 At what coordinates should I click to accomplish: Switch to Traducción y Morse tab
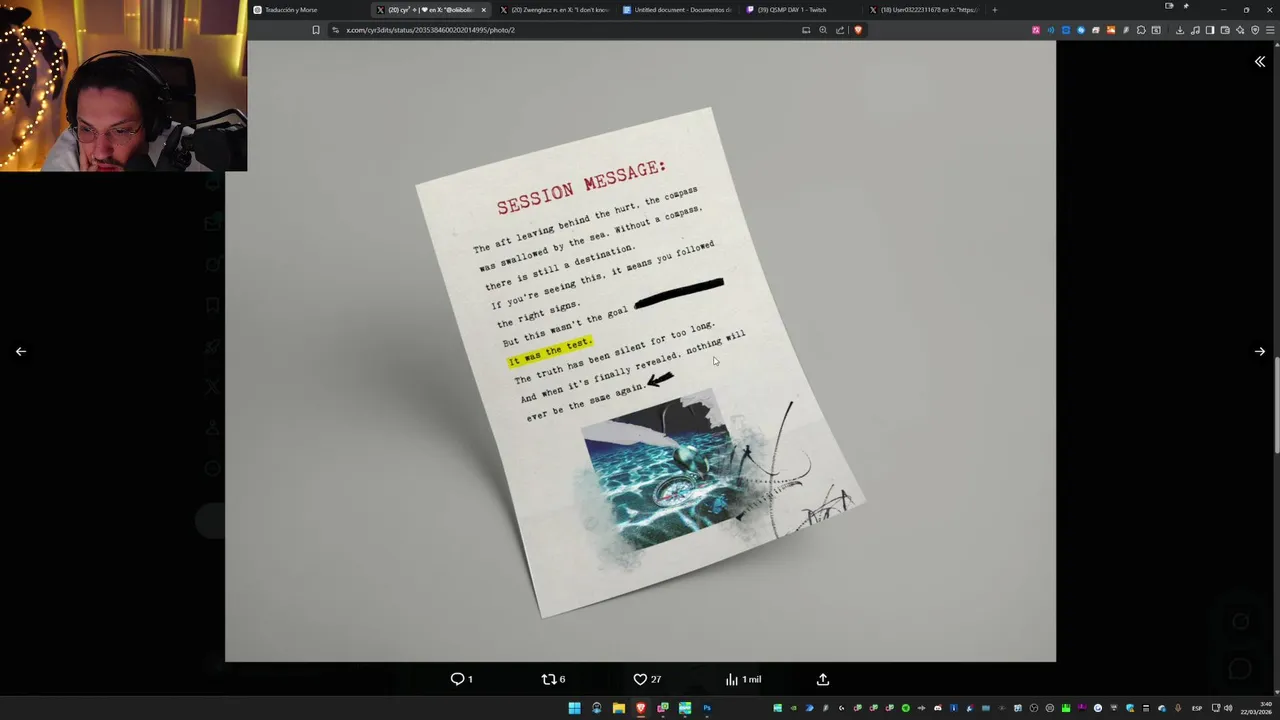click(x=310, y=10)
